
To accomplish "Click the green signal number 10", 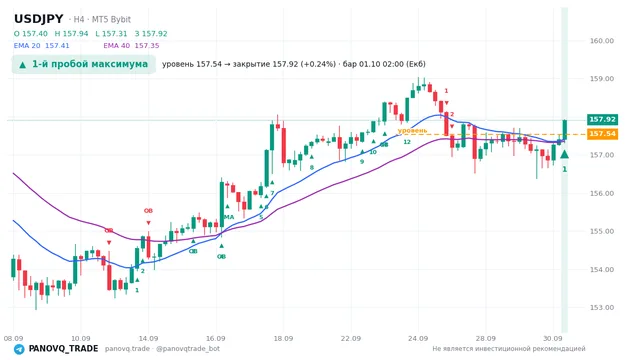I will [x=373, y=152].
